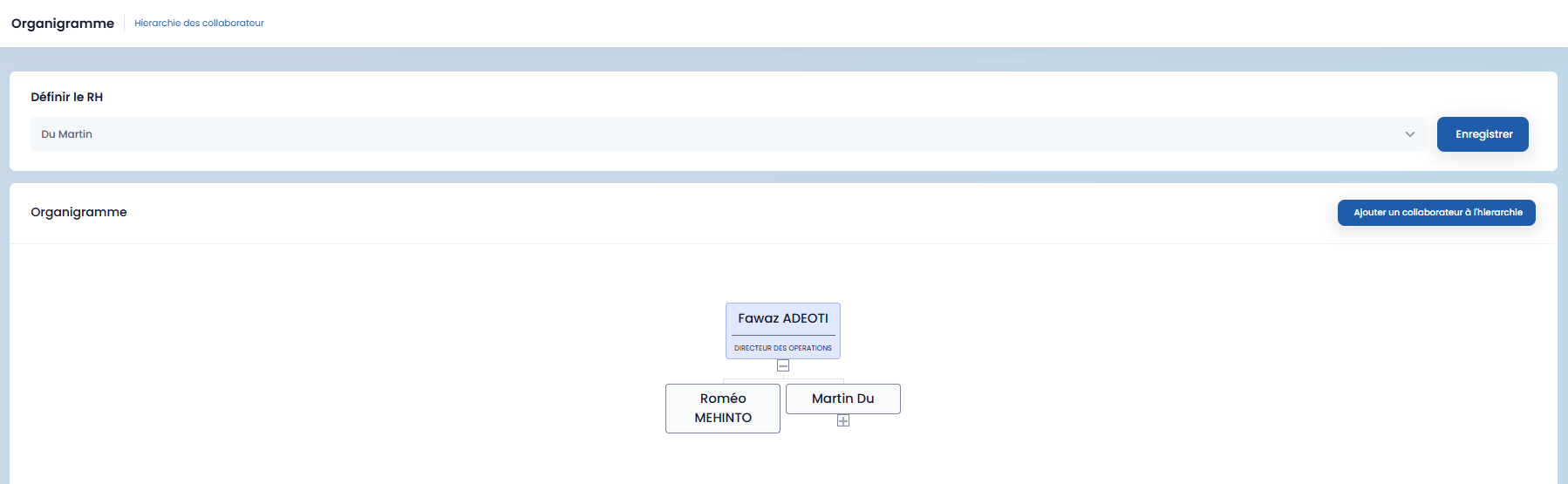Click the Définir le RH label
1568x484 pixels.
[67, 97]
